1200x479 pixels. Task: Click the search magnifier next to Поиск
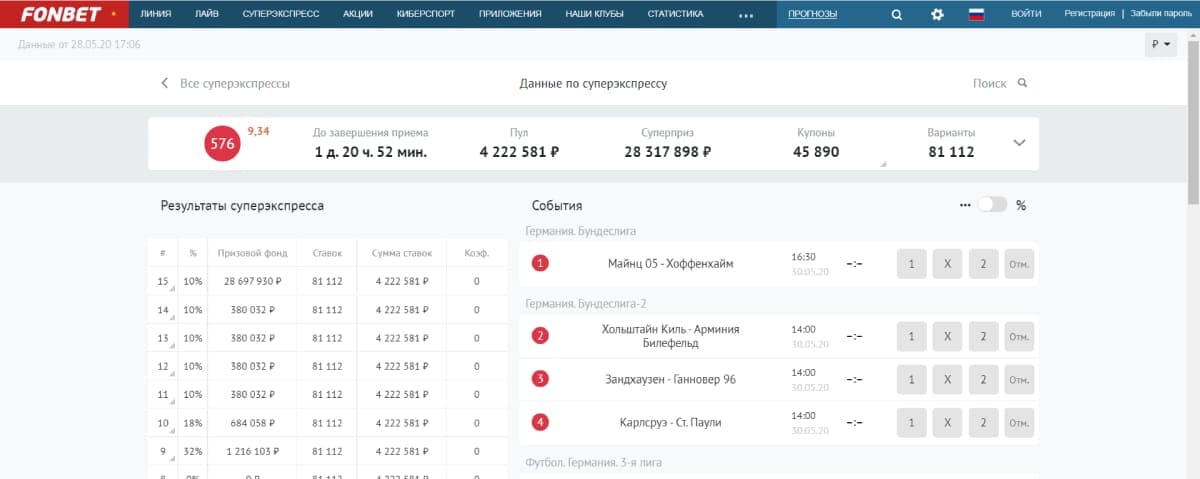coord(1022,83)
